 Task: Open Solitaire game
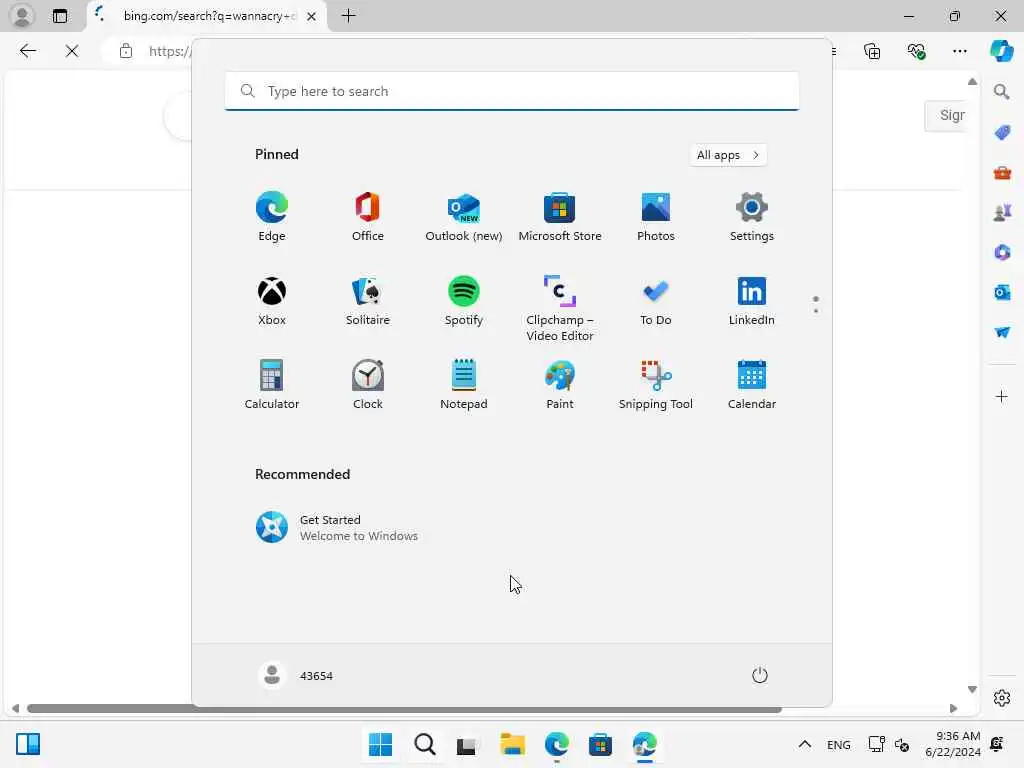click(x=368, y=301)
